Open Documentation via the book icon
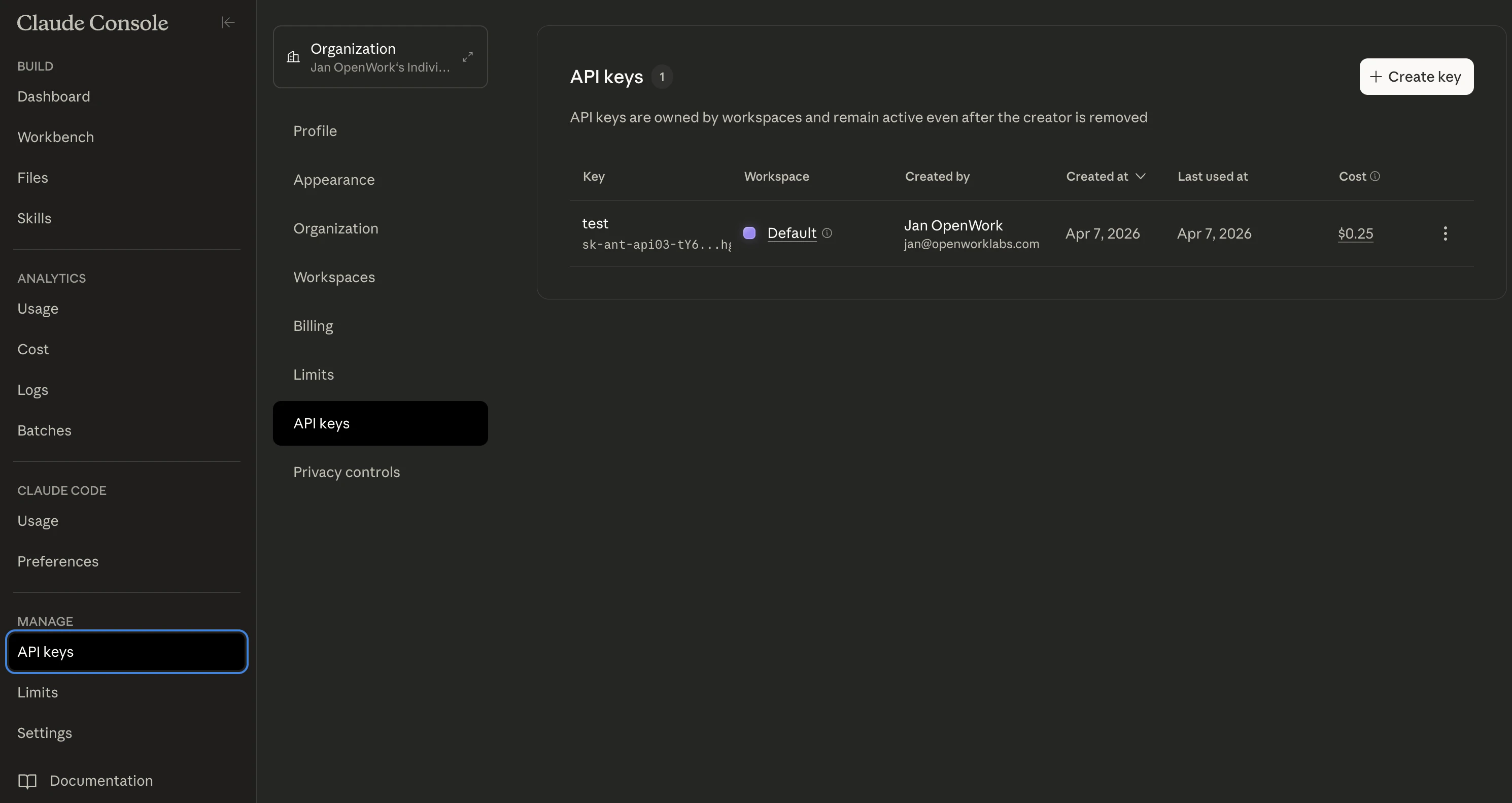Screen dimensions: 1512x803 point(26,781)
